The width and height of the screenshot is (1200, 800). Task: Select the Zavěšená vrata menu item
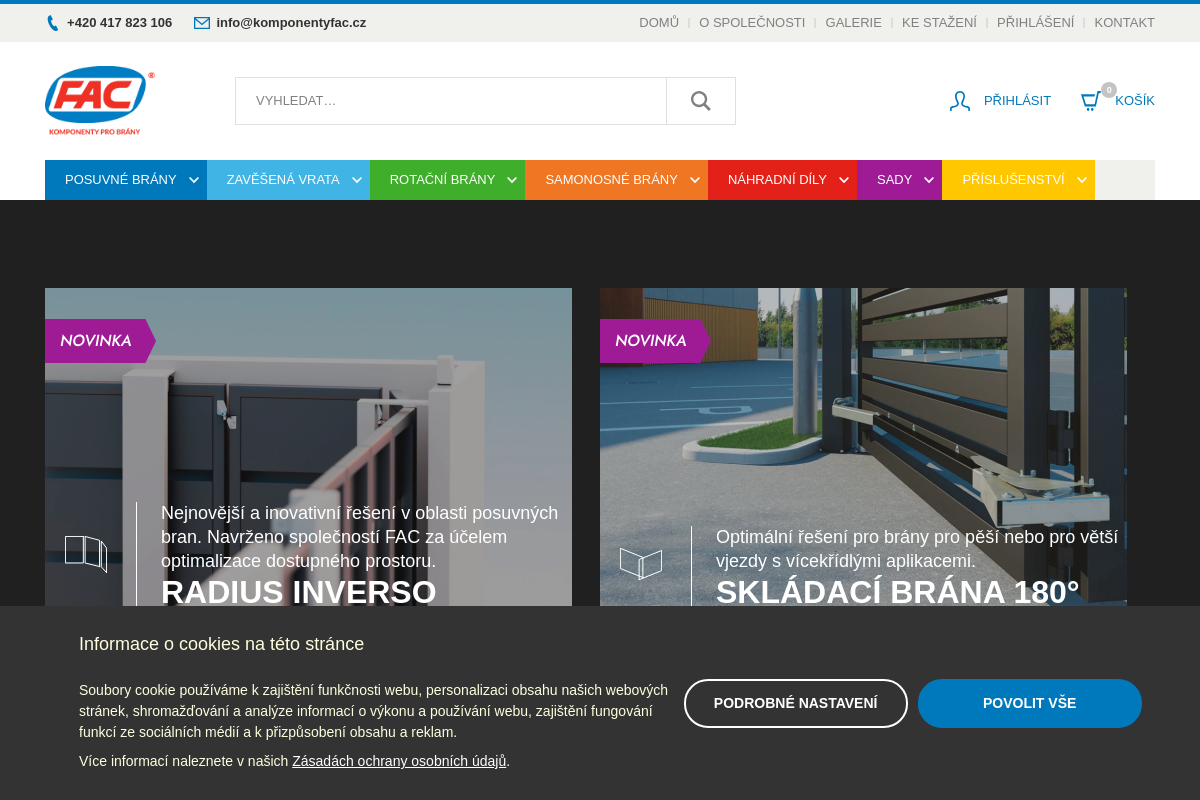point(283,180)
